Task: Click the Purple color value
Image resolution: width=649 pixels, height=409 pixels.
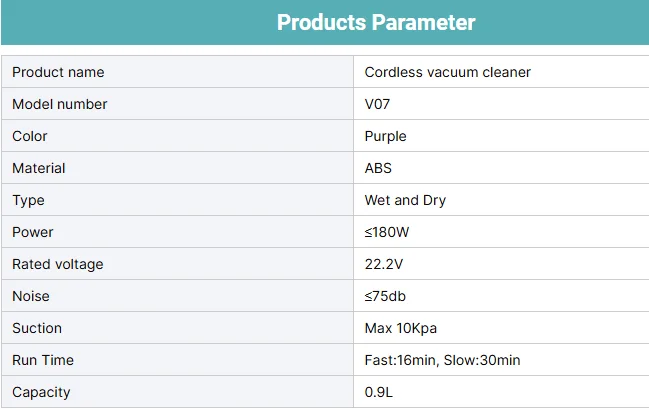Action: (x=385, y=136)
